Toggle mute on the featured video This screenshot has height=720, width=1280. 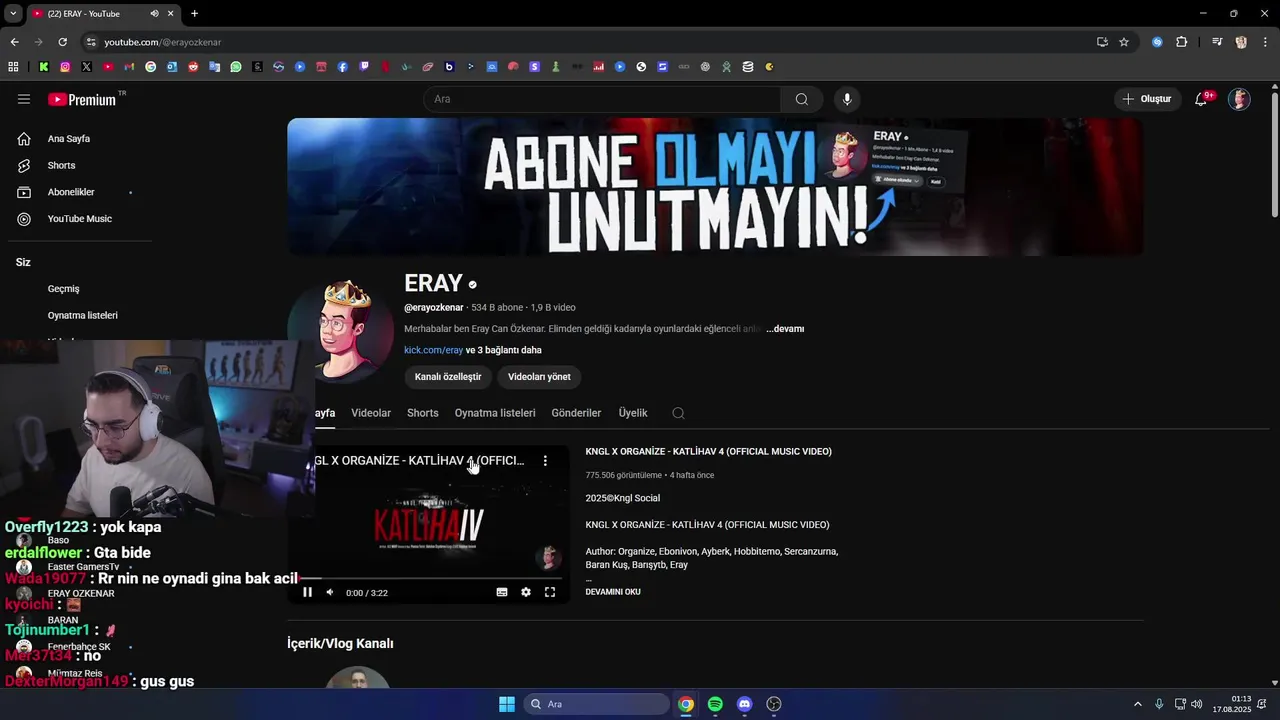click(x=330, y=592)
